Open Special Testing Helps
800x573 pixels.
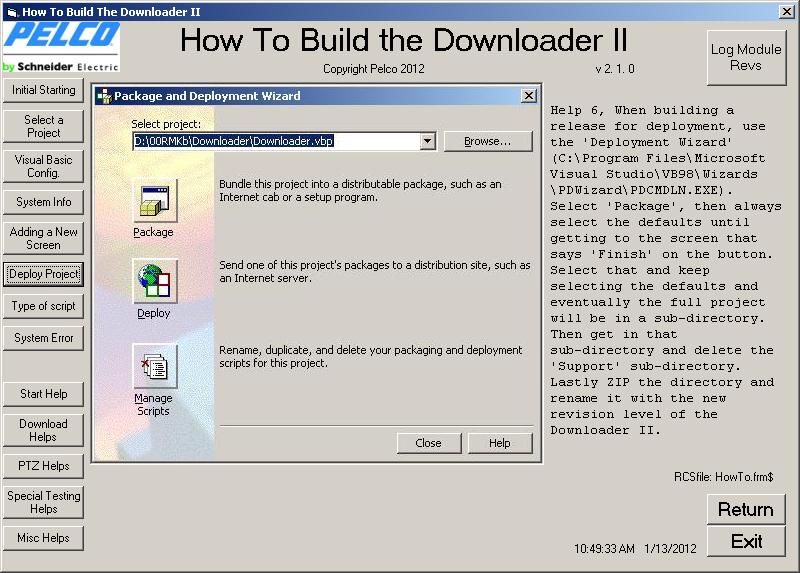(43, 502)
